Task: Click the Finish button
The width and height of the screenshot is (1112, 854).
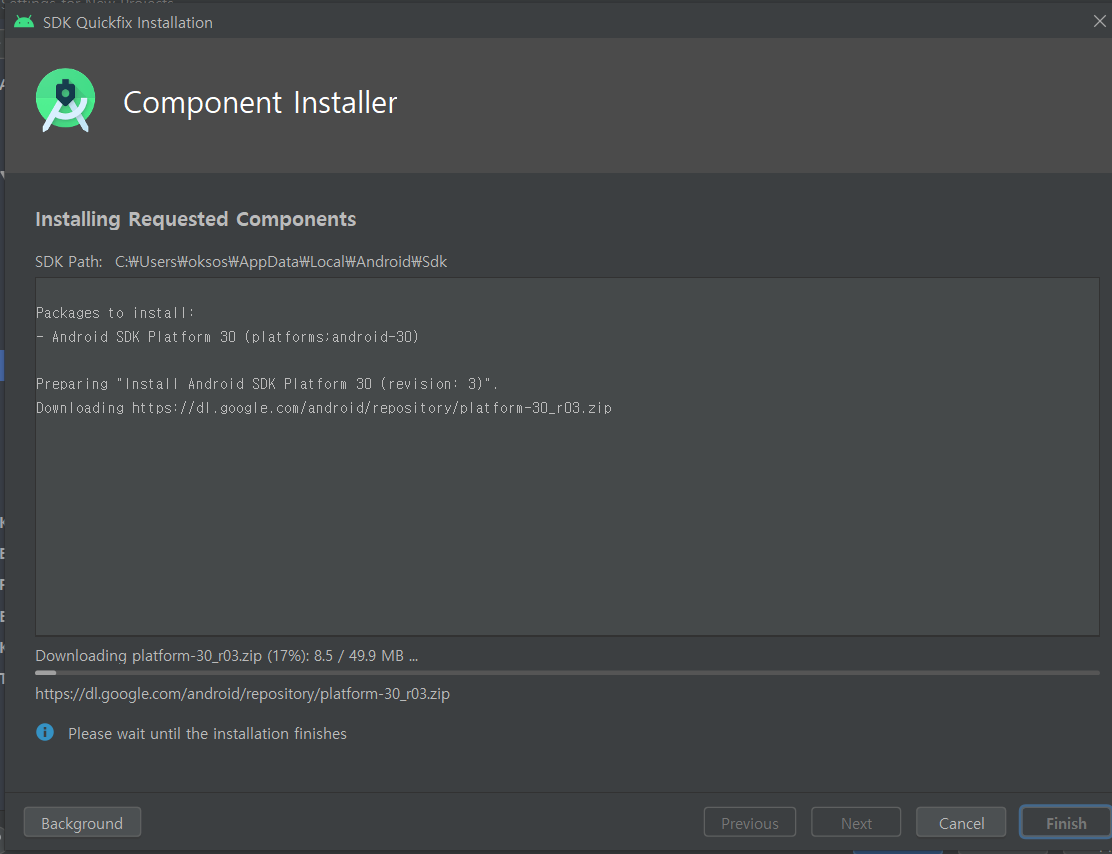Action: pyautogui.click(x=1066, y=823)
